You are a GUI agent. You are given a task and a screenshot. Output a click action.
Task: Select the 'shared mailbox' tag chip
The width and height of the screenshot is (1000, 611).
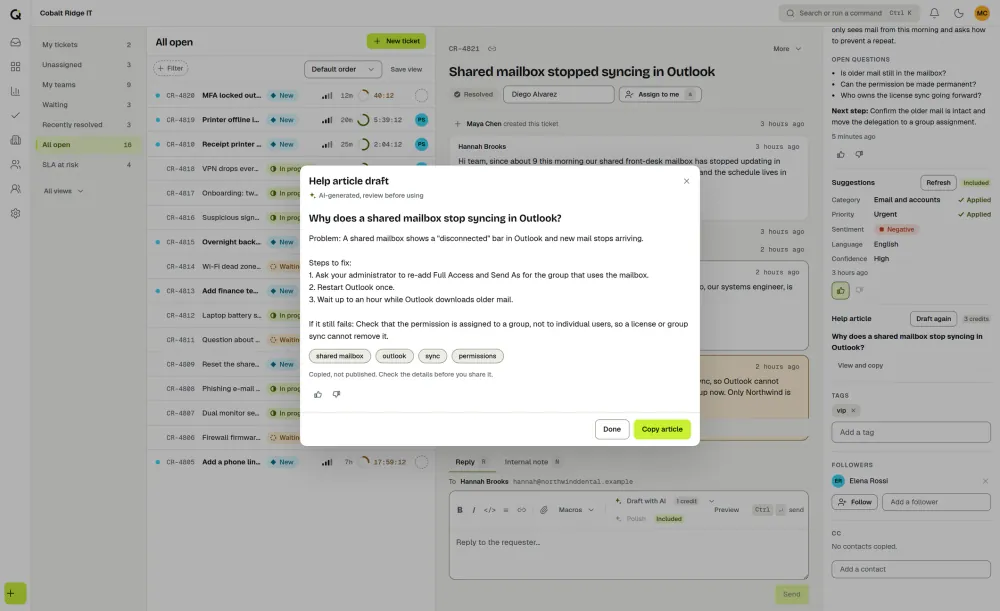pos(339,356)
